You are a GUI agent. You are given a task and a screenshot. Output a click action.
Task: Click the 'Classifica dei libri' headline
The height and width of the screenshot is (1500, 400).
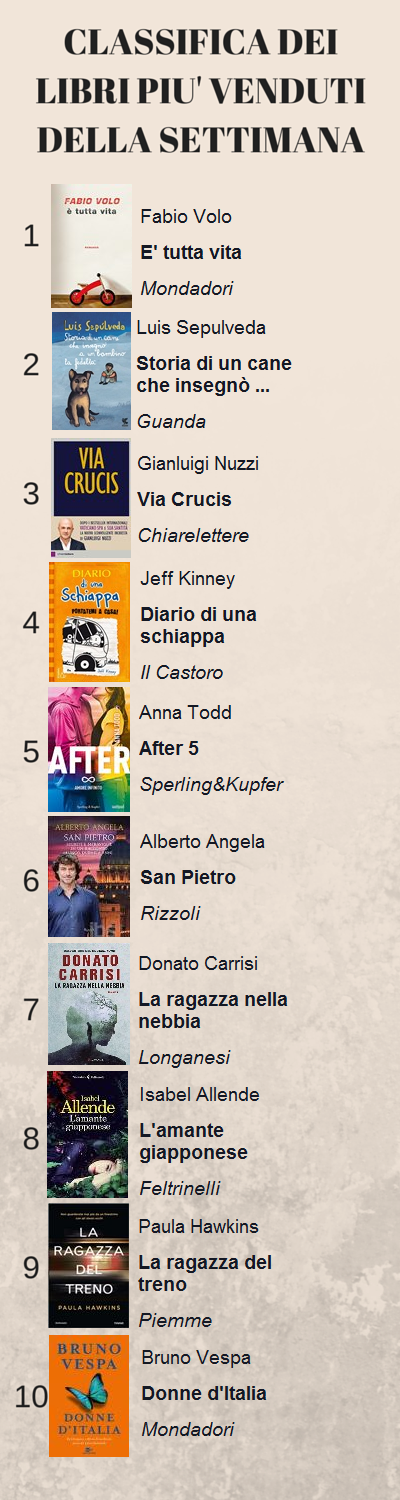pyautogui.click(x=200, y=90)
